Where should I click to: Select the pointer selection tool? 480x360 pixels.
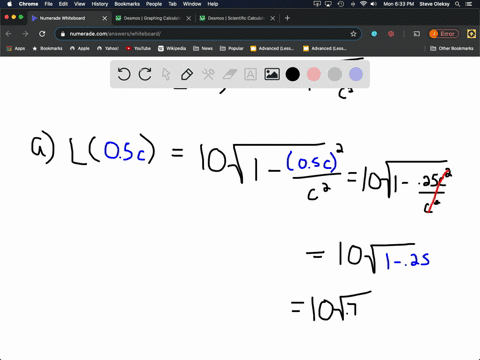[x=166, y=74]
